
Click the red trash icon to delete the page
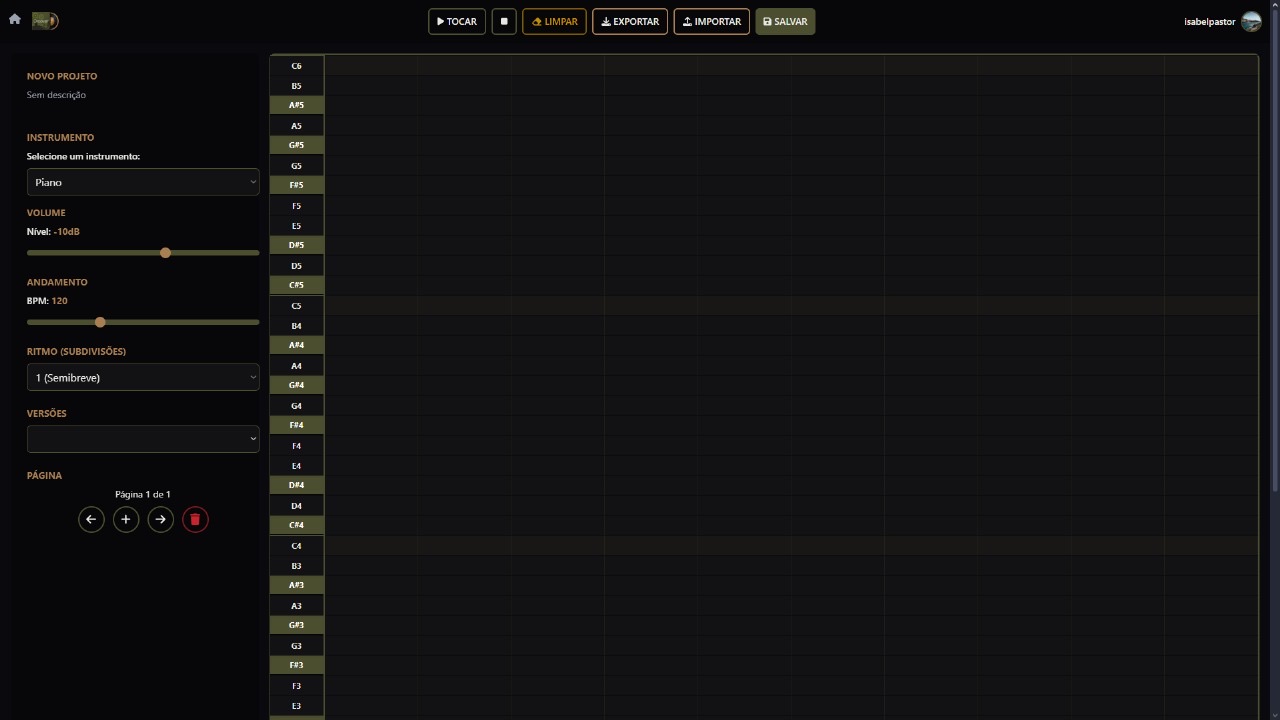point(195,519)
